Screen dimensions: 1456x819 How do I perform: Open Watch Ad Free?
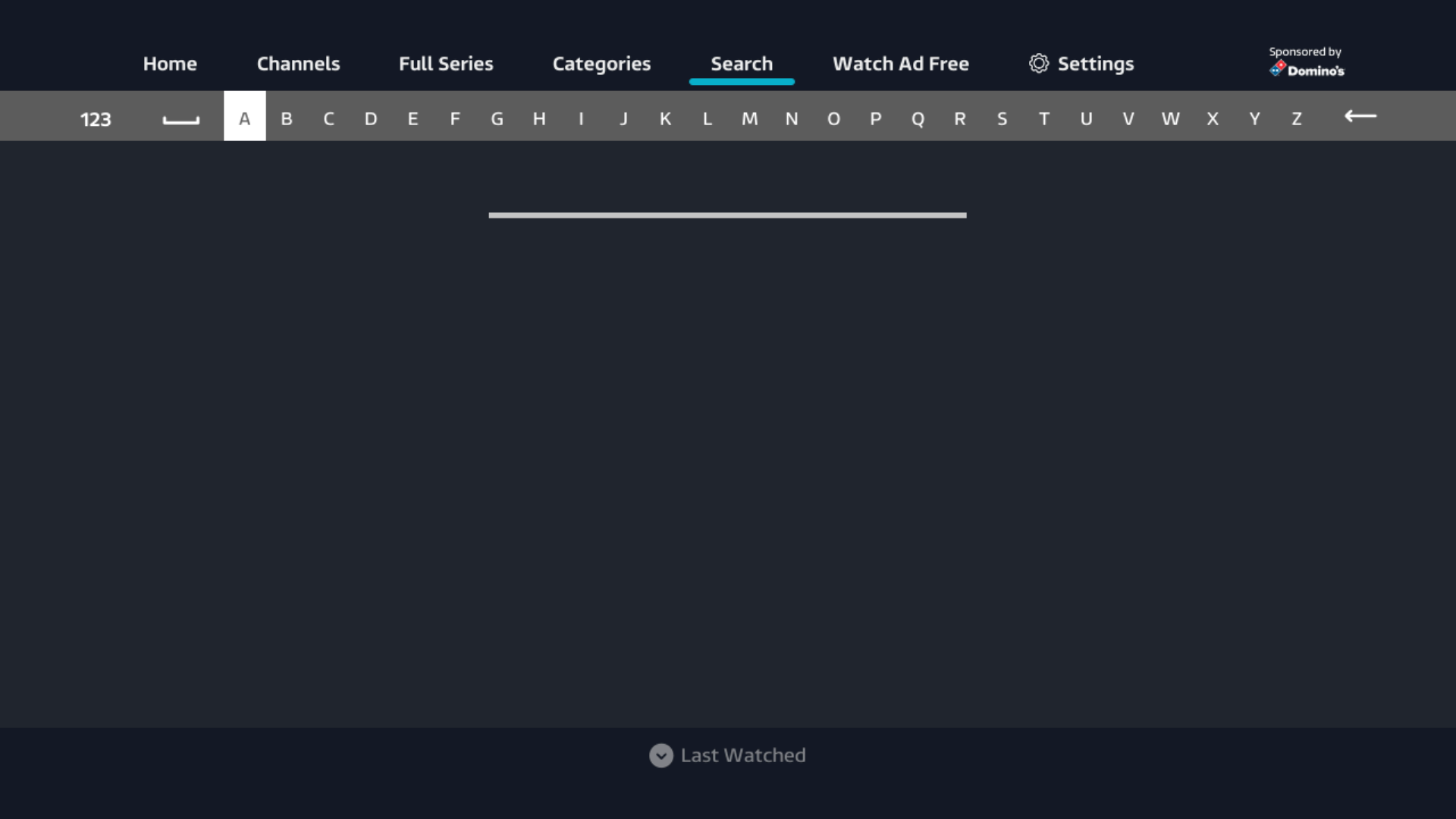pos(901,64)
